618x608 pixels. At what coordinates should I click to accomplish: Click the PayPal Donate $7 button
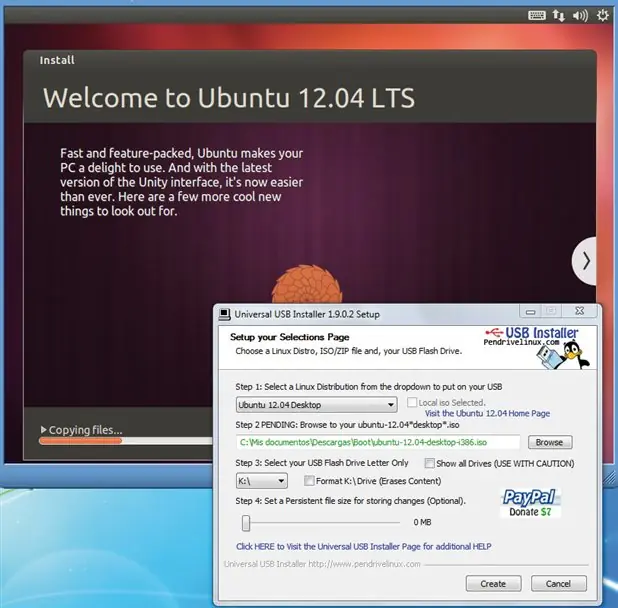click(530, 503)
